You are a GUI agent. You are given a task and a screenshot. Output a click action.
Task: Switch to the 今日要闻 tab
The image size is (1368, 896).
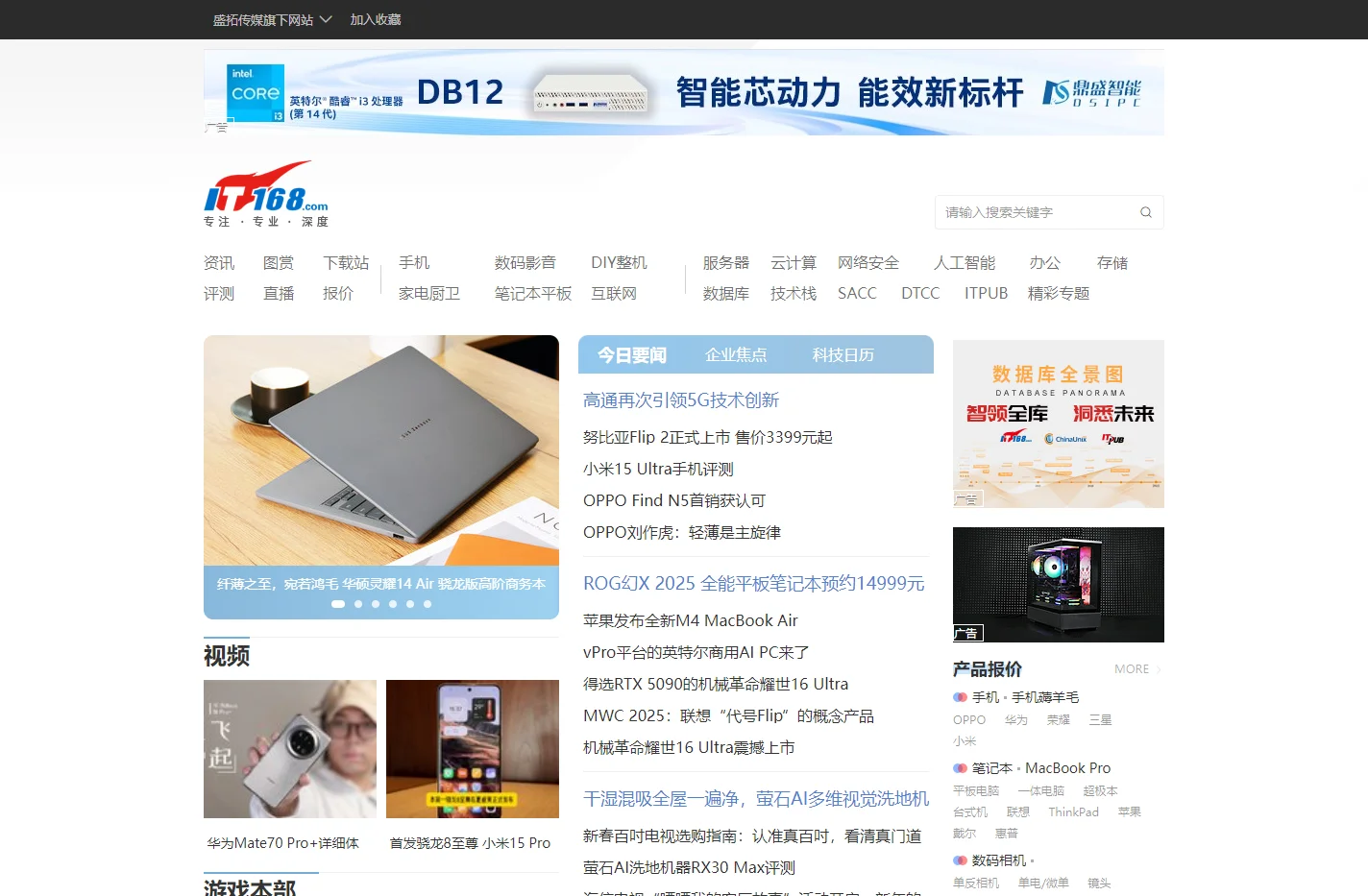pyautogui.click(x=631, y=354)
